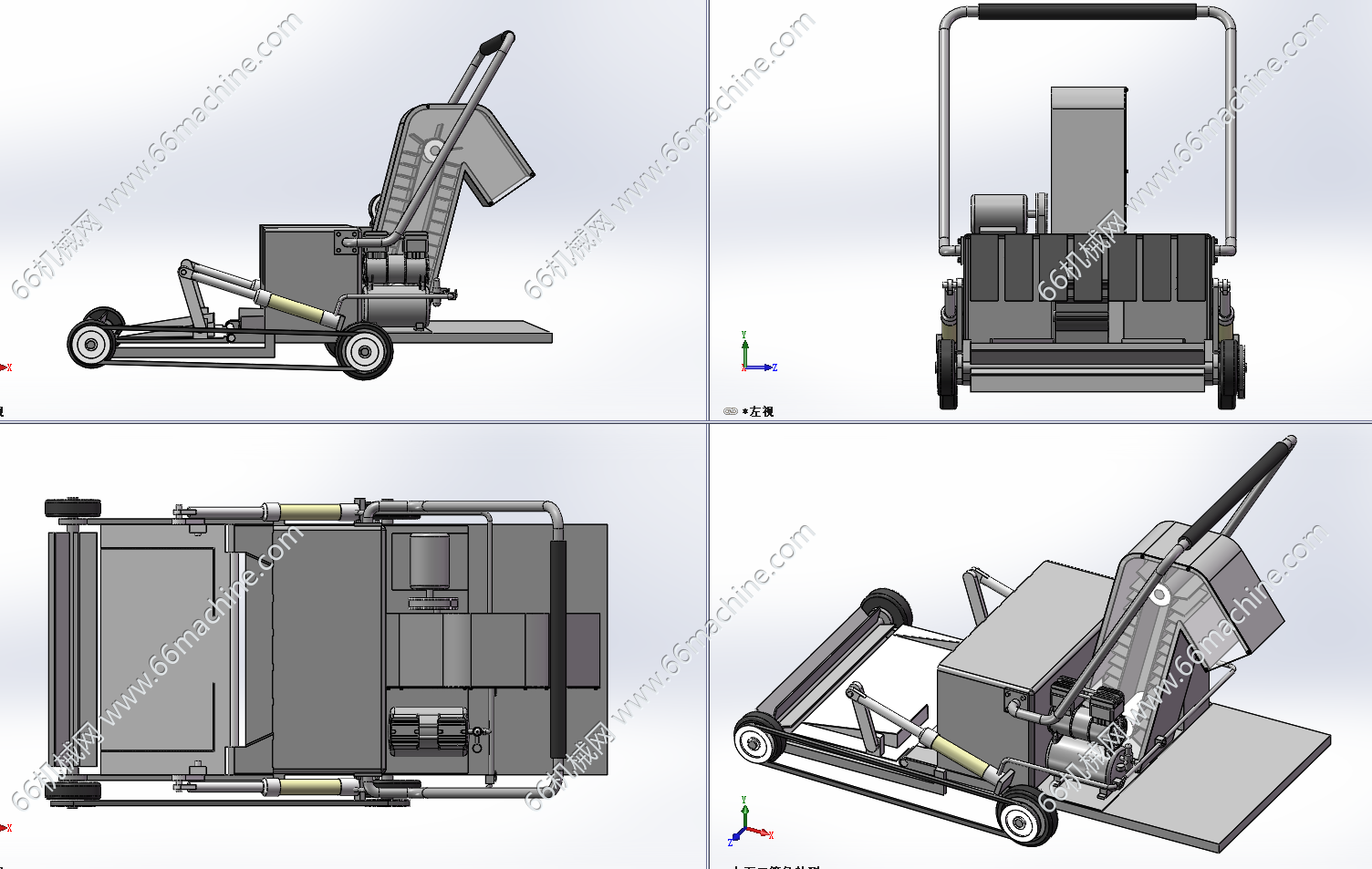The image size is (1372, 869).
Task: Click the partially visible isometric view label
Action: pos(775,866)
